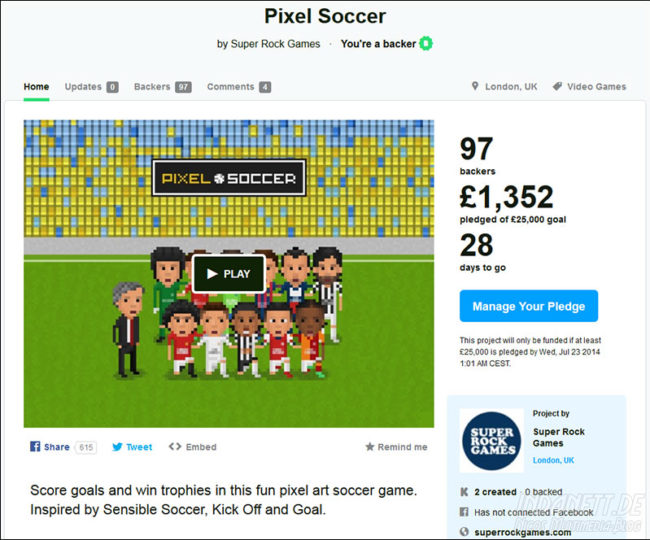Open the Super Rock Games creator link
The image size is (650, 540).
pos(559,437)
